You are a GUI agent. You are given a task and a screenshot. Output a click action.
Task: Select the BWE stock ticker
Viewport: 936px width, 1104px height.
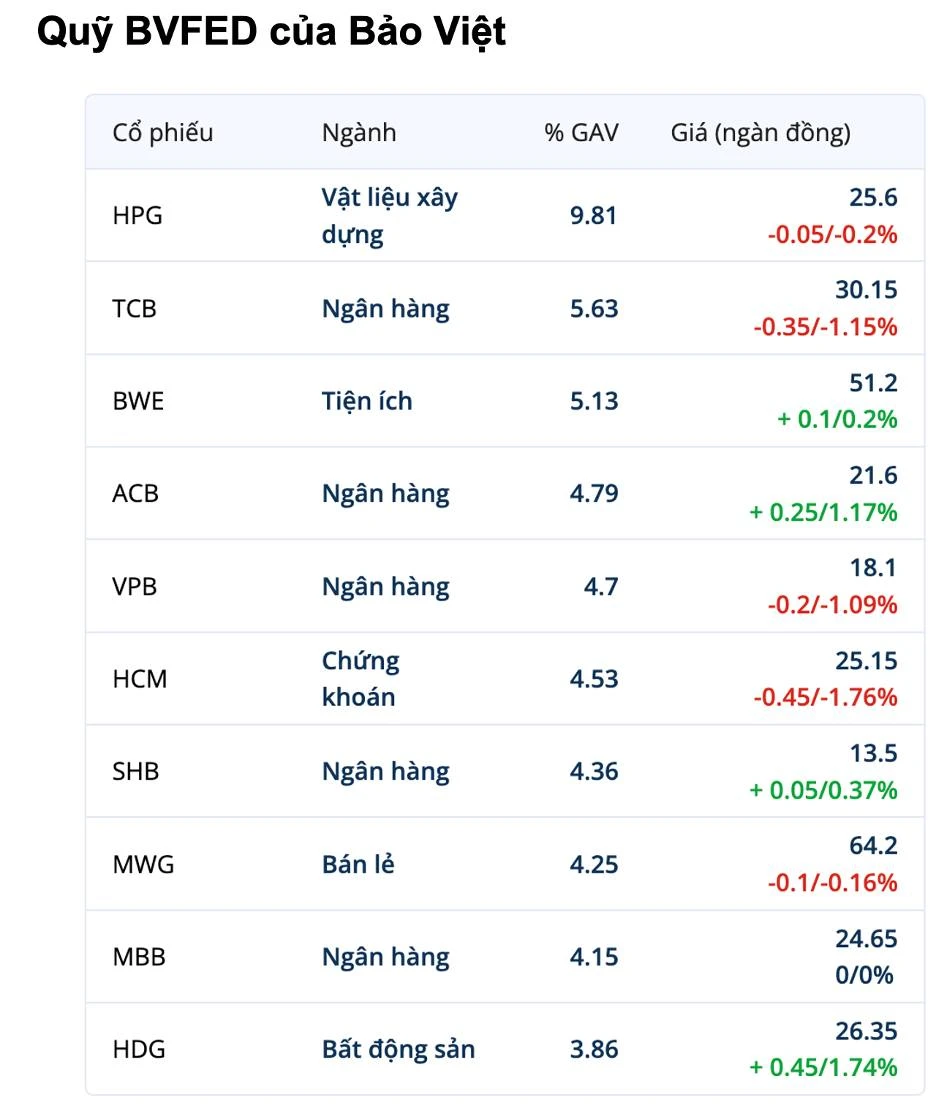coord(138,401)
